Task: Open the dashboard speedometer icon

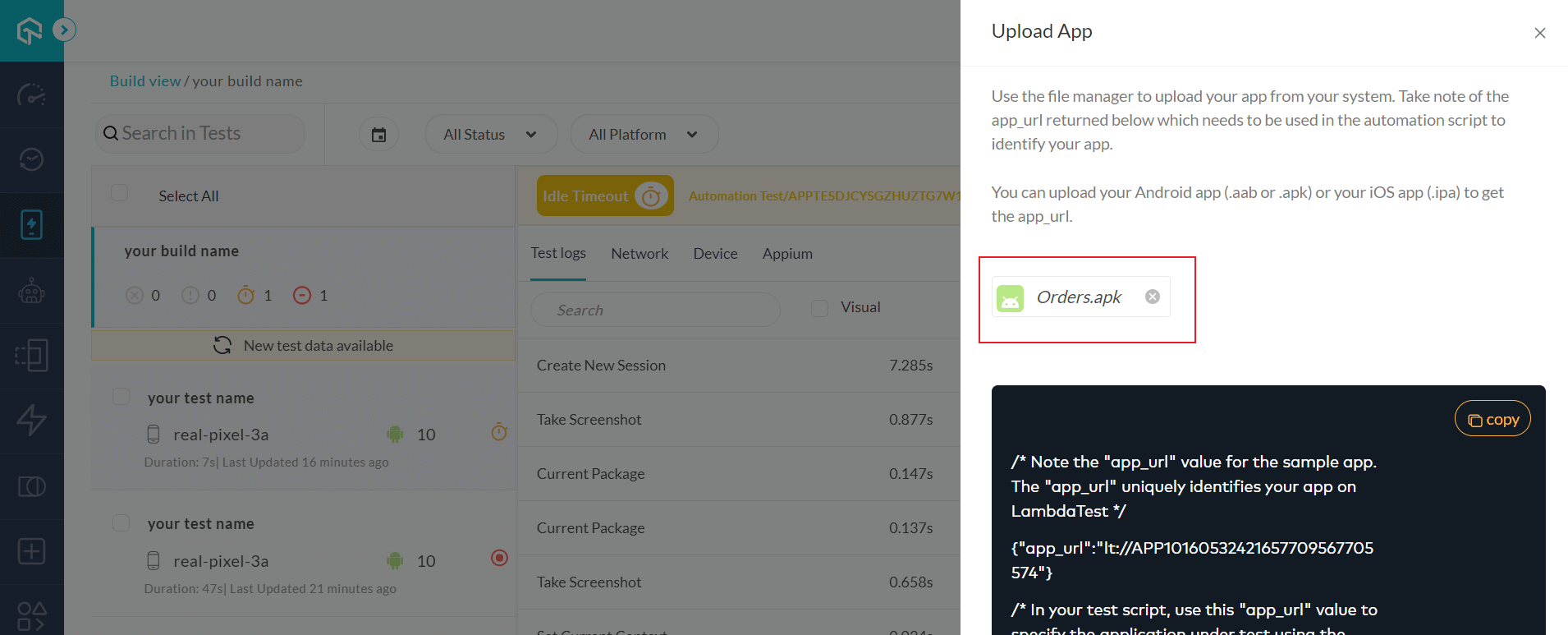Action: (x=31, y=95)
